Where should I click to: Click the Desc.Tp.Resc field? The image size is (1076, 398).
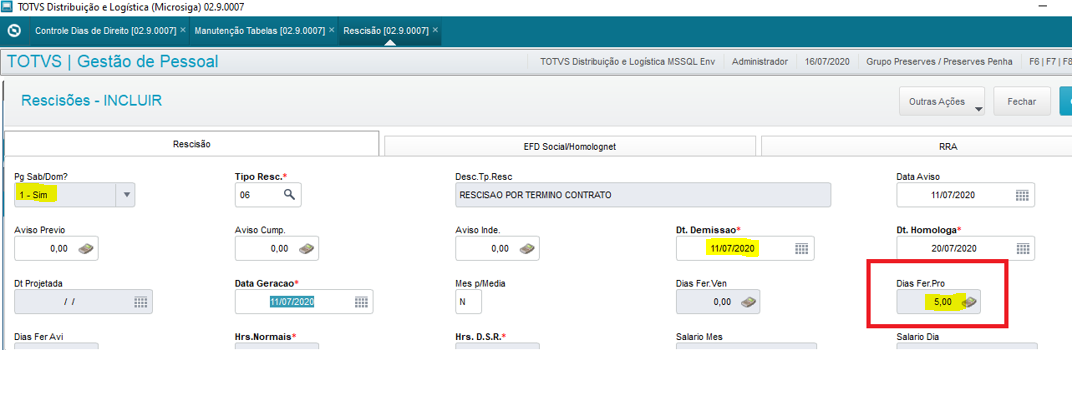642,195
